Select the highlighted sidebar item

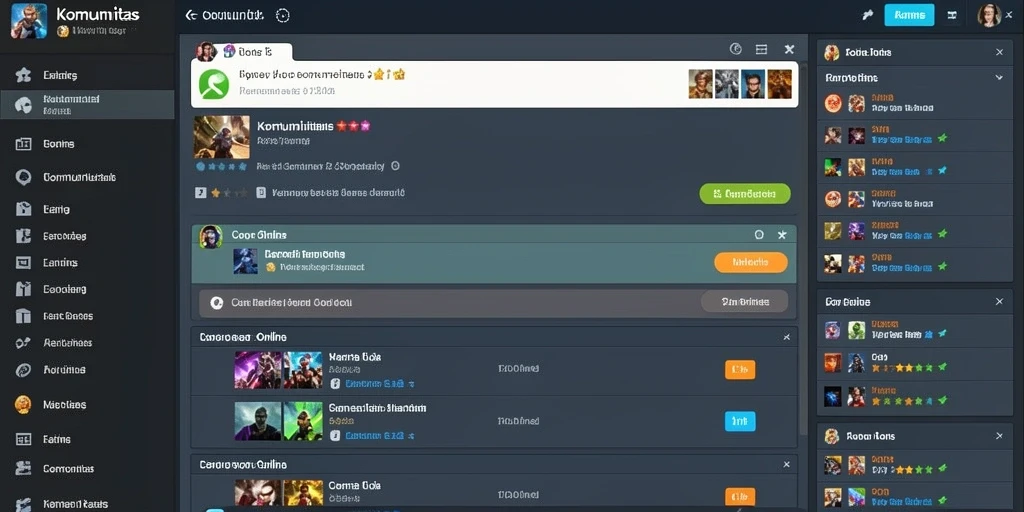click(87, 104)
